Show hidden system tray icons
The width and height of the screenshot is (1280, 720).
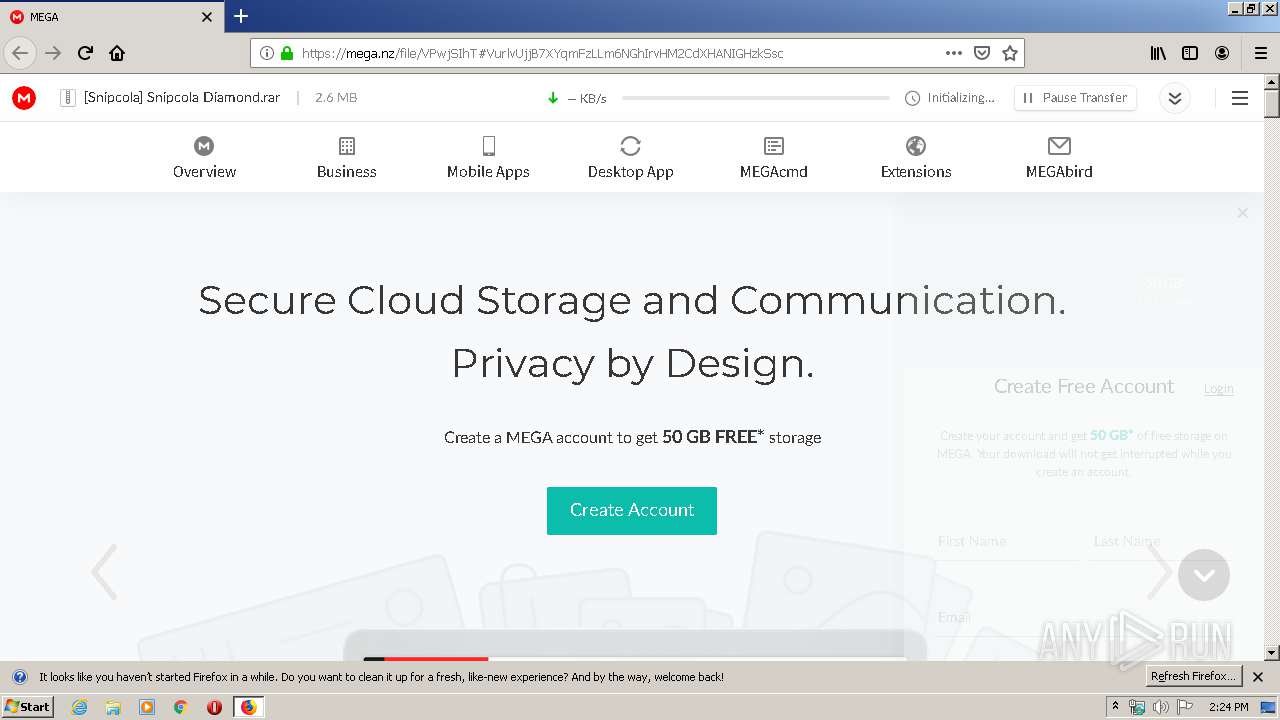[1115, 707]
